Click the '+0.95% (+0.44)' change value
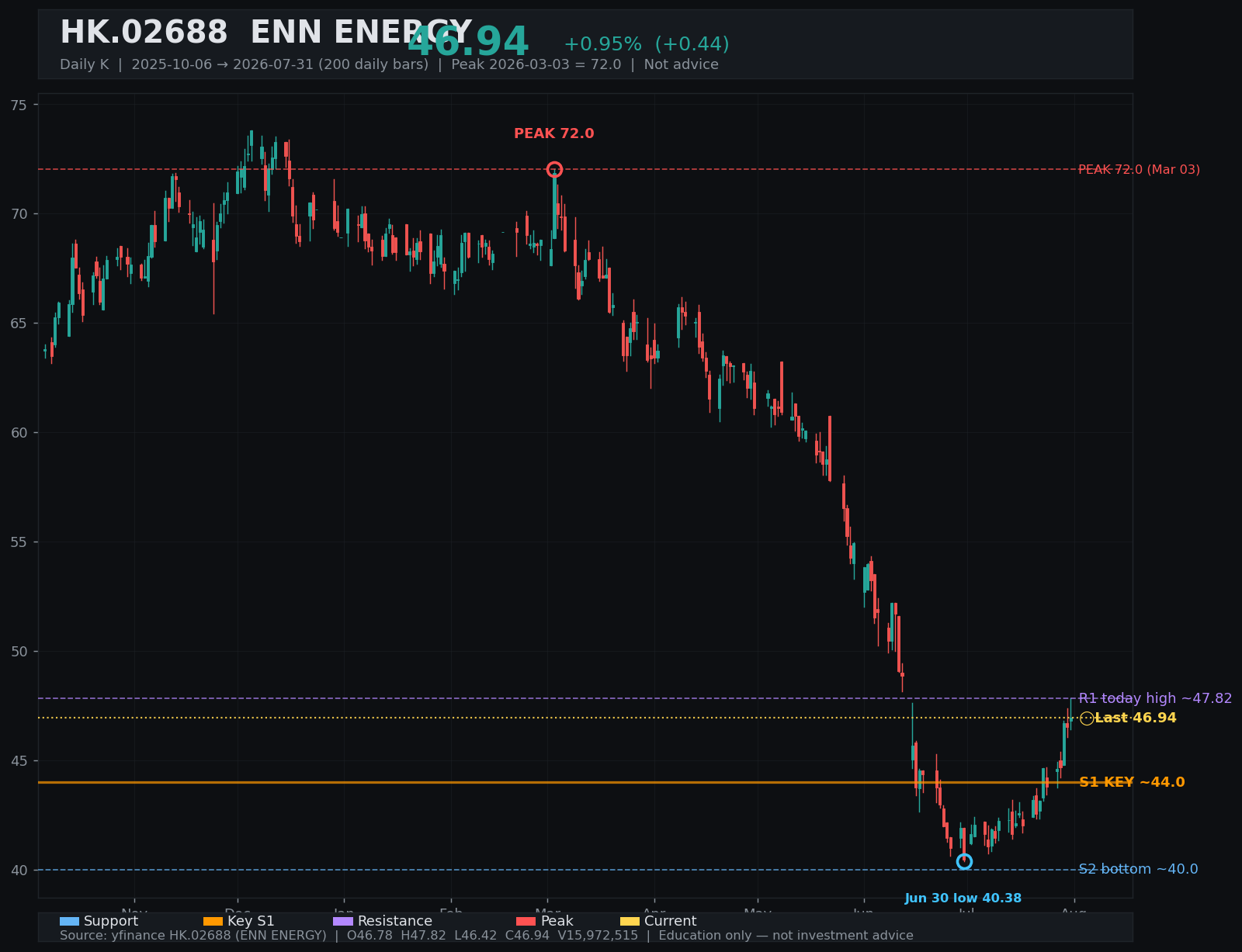 point(647,44)
